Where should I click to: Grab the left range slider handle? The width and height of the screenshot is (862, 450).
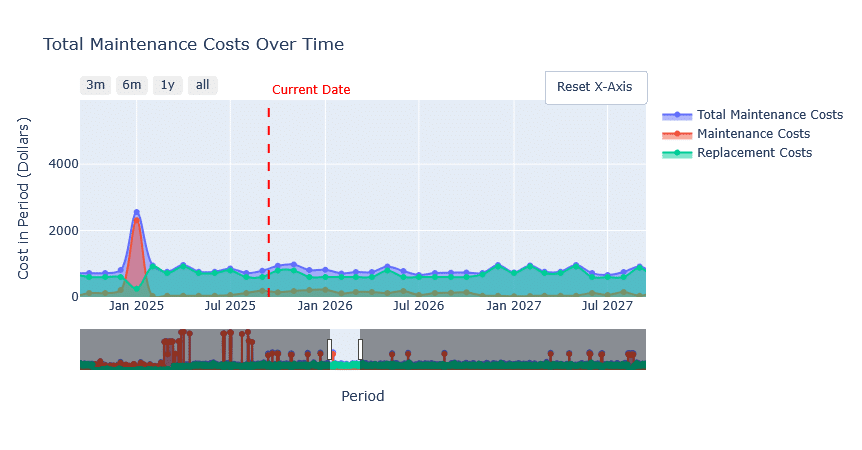329,349
